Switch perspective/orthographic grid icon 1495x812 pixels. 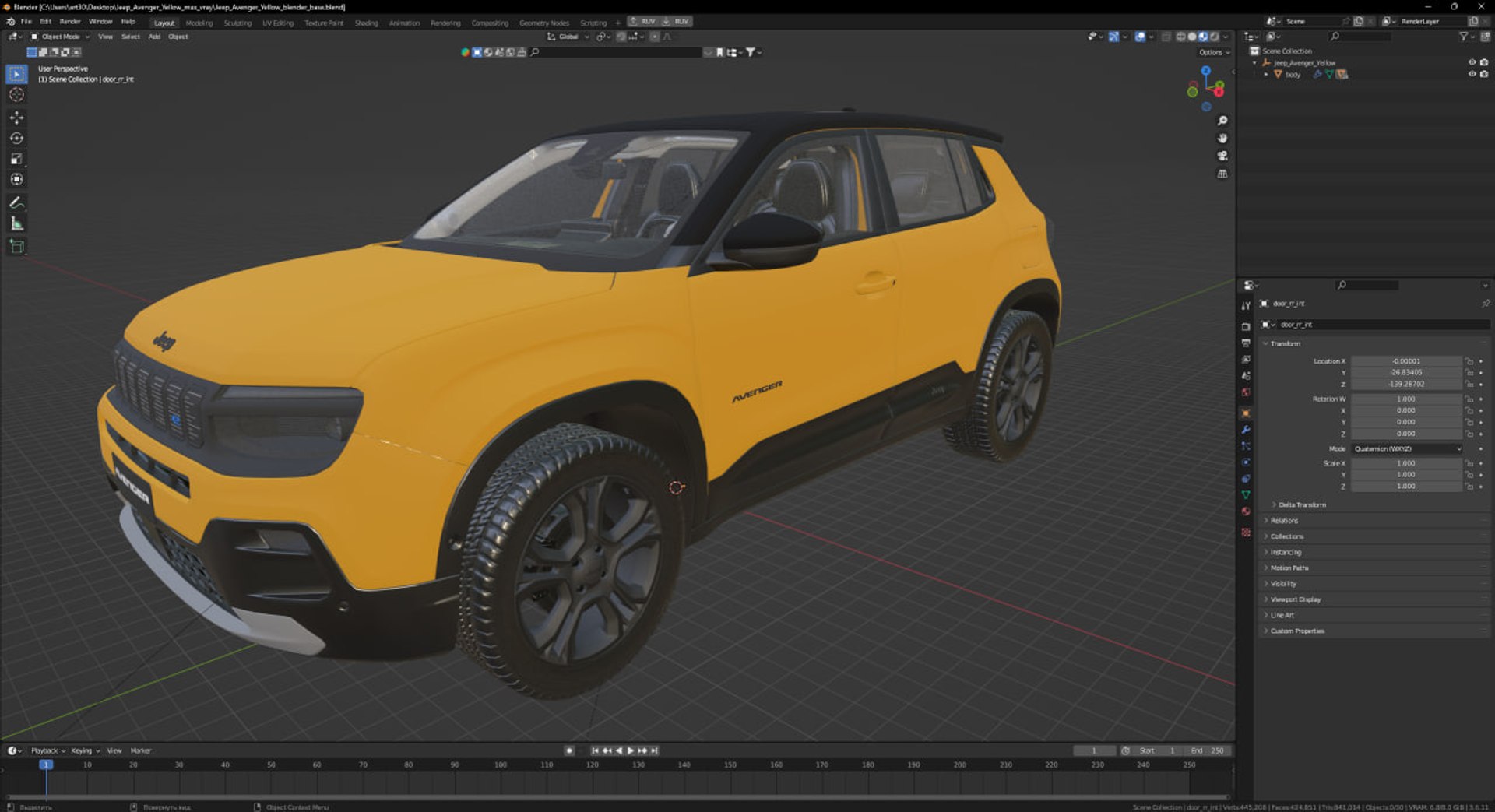coord(1222,174)
